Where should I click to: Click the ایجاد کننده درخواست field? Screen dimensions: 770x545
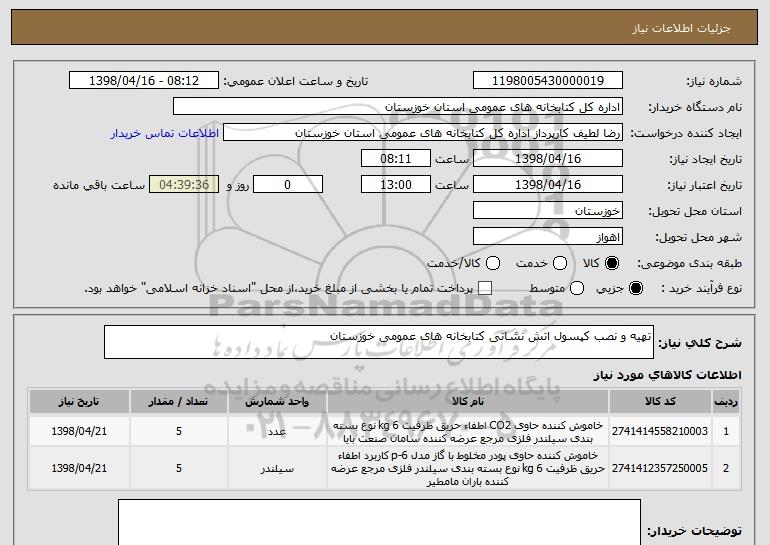point(422,133)
